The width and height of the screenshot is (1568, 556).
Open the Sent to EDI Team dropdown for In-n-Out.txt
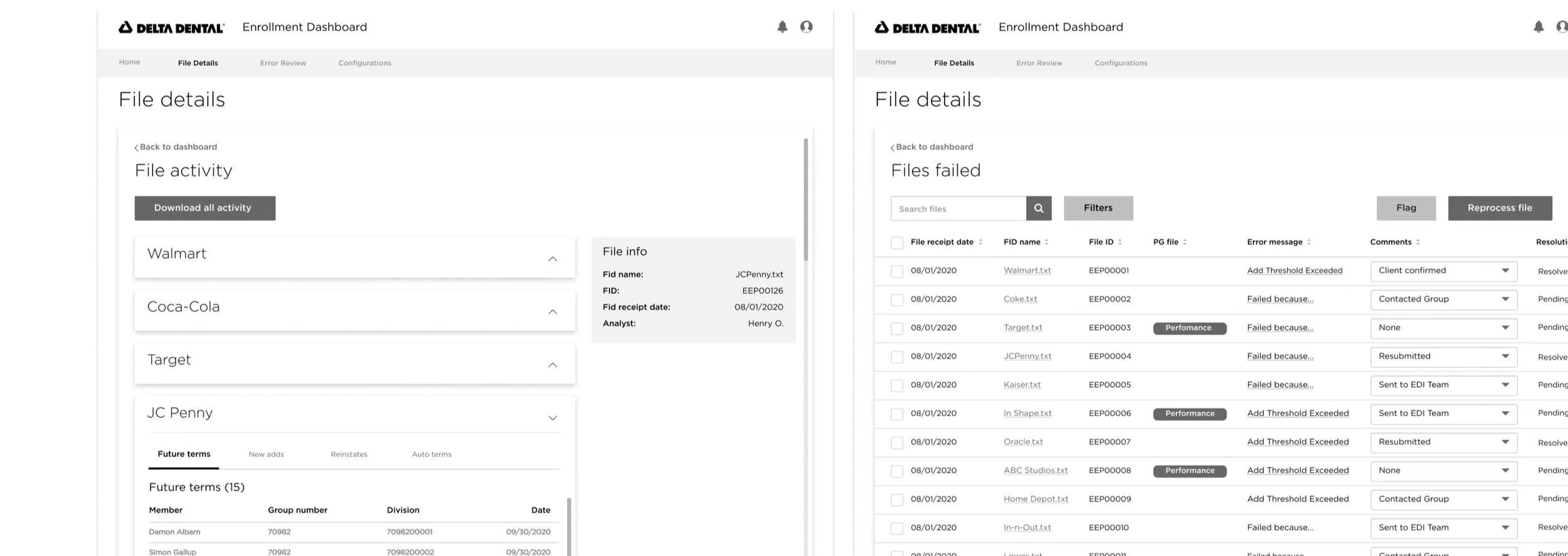(1444, 528)
